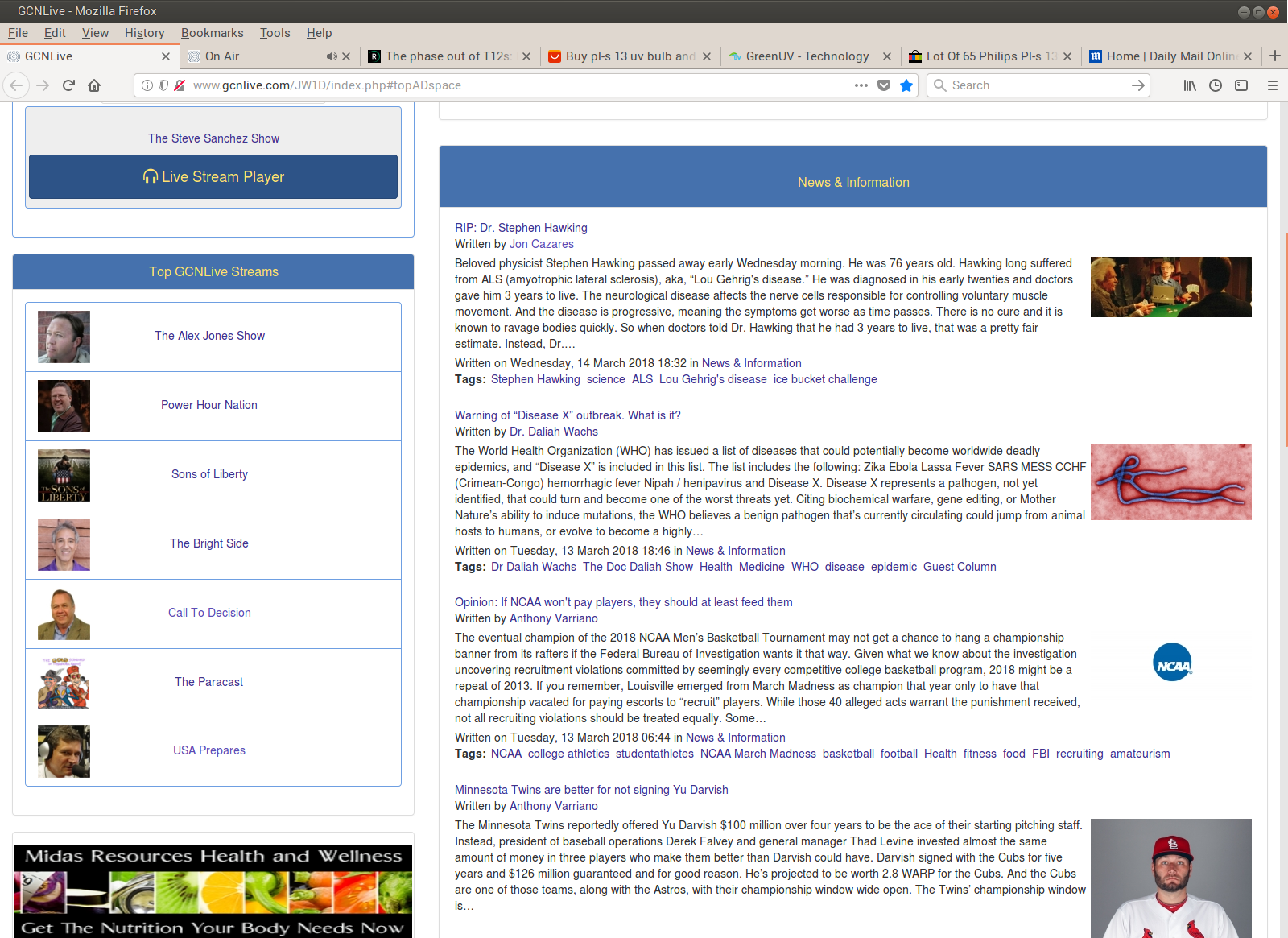This screenshot has width=1288, height=938.
Task: Click the Sons of Liberty thumbnail
Action: pyautogui.click(x=64, y=476)
